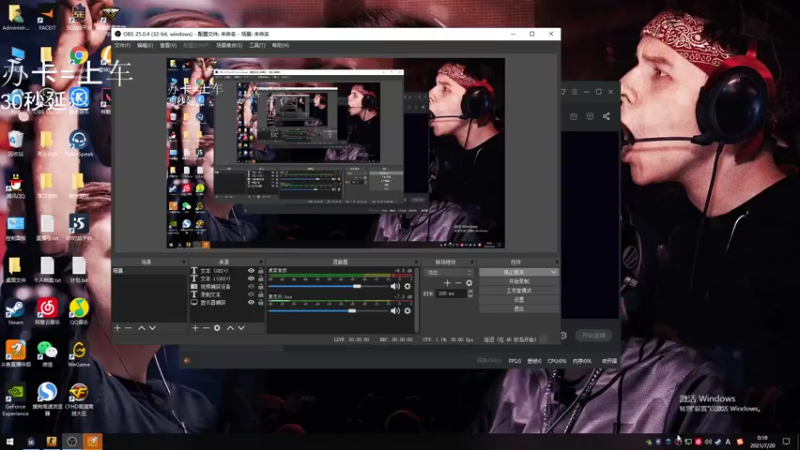Open desktop audio settings gear
The height and width of the screenshot is (450, 800).
click(x=407, y=286)
